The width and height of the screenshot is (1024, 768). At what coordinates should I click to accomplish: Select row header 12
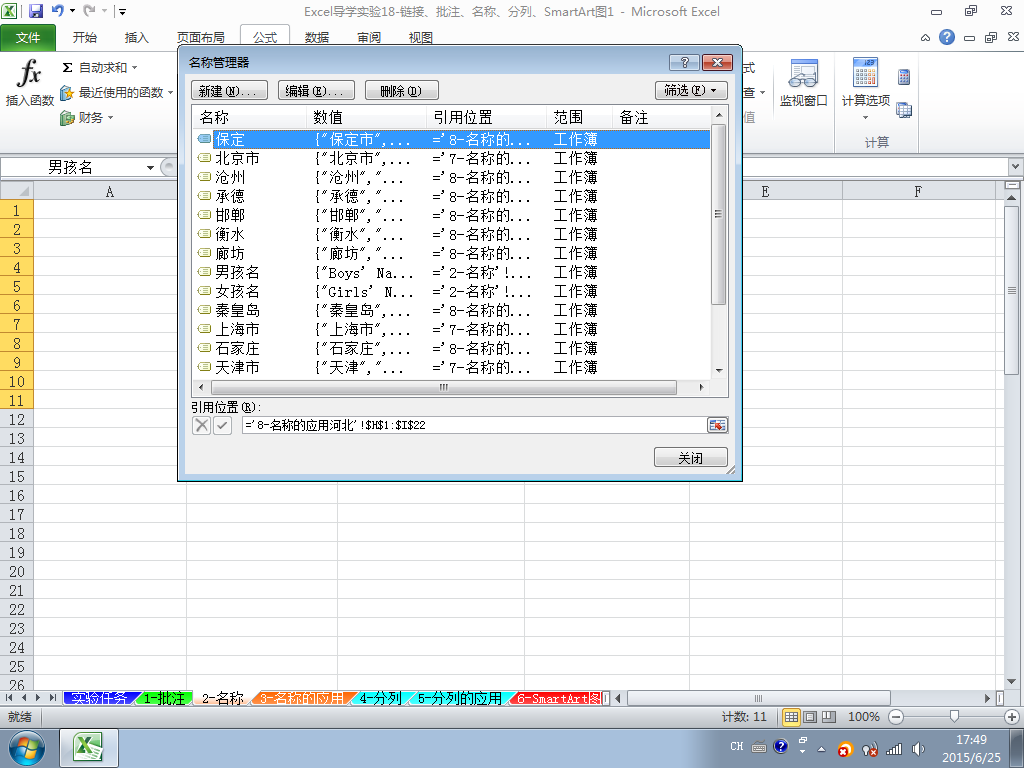[16, 419]
